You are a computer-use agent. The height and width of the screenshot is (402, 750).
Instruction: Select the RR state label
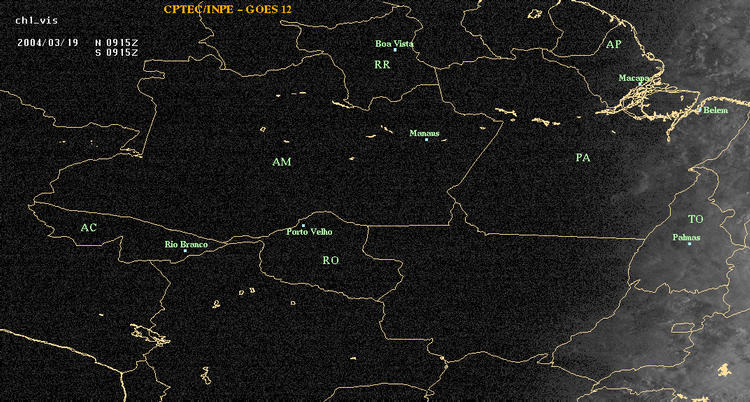click(382, 65)
